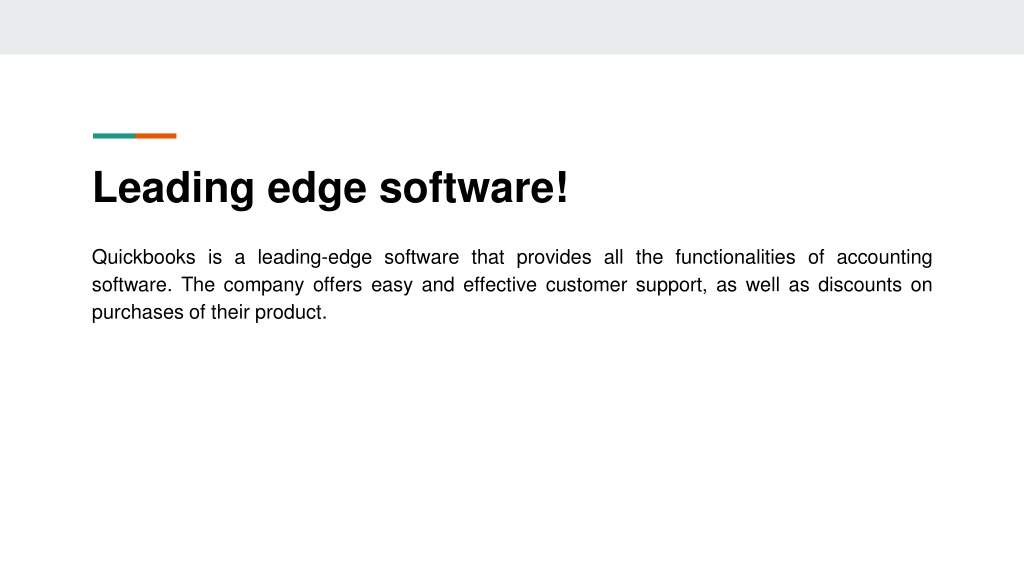The height and width of the screenshot is (576, 1024).
Task: Click the word 'company' in second line
Action: (x=264, y=286)
